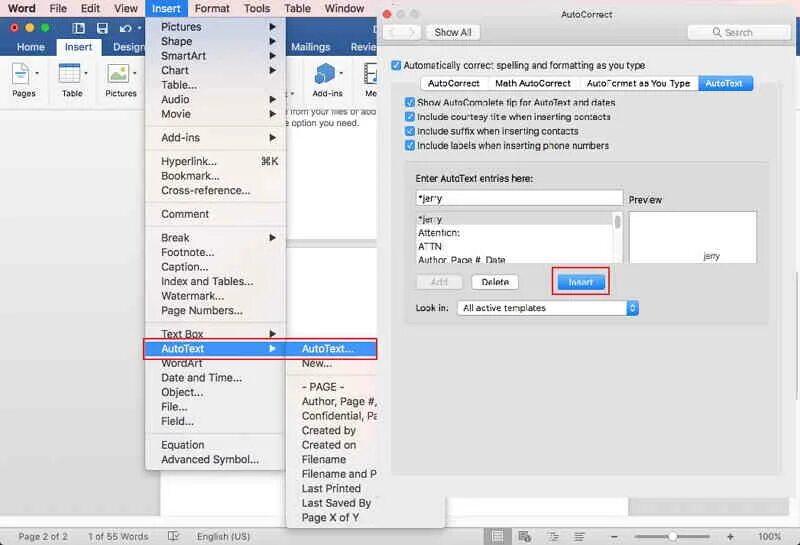Open the Undo history dropdown arrow

click(x=139, y=28)
